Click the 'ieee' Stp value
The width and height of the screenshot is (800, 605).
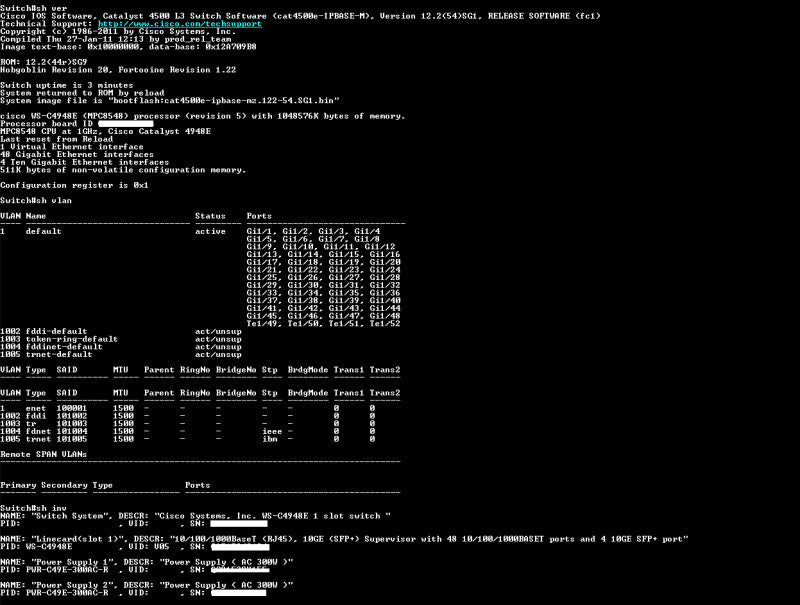coord(272,431)
